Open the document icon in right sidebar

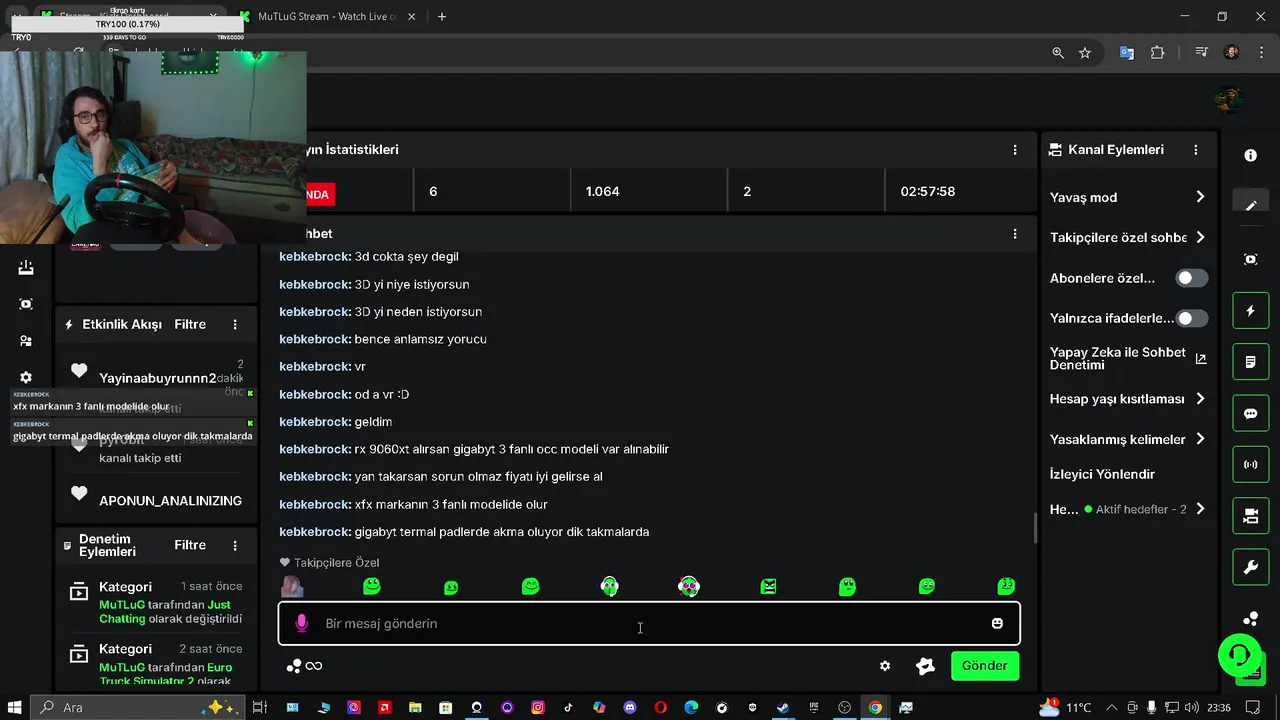pyautogui.click(x=1250, y=362)
